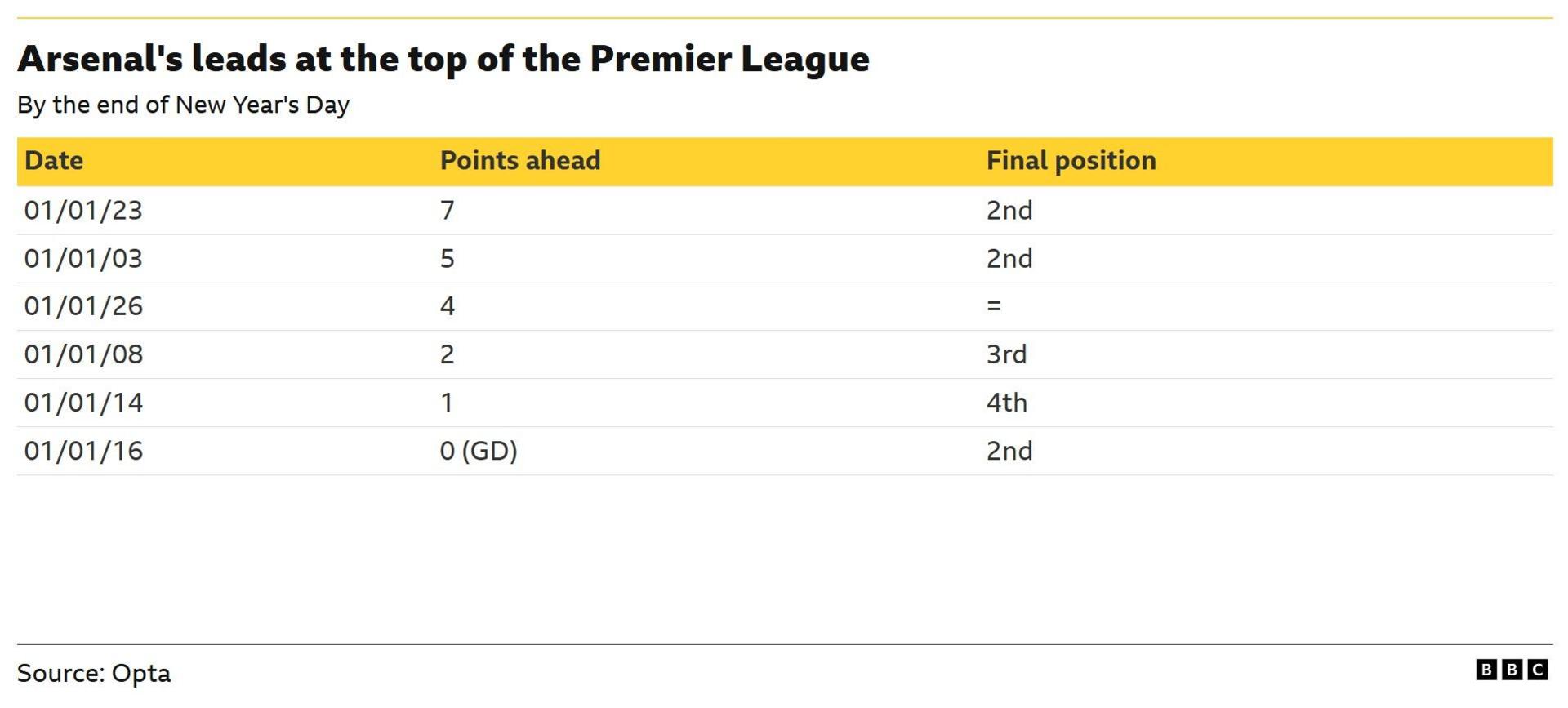Select the Points ahead column header
Screen dimensions: 1568x708
[x=519, y=161]
